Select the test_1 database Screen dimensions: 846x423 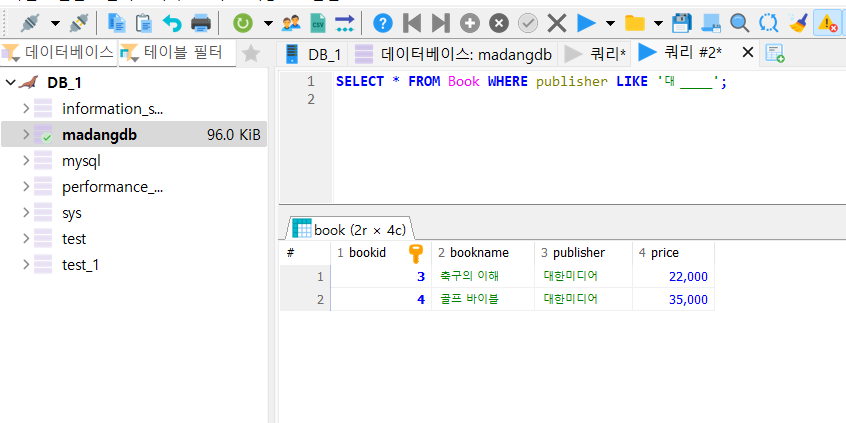click(x=80, y=265)
